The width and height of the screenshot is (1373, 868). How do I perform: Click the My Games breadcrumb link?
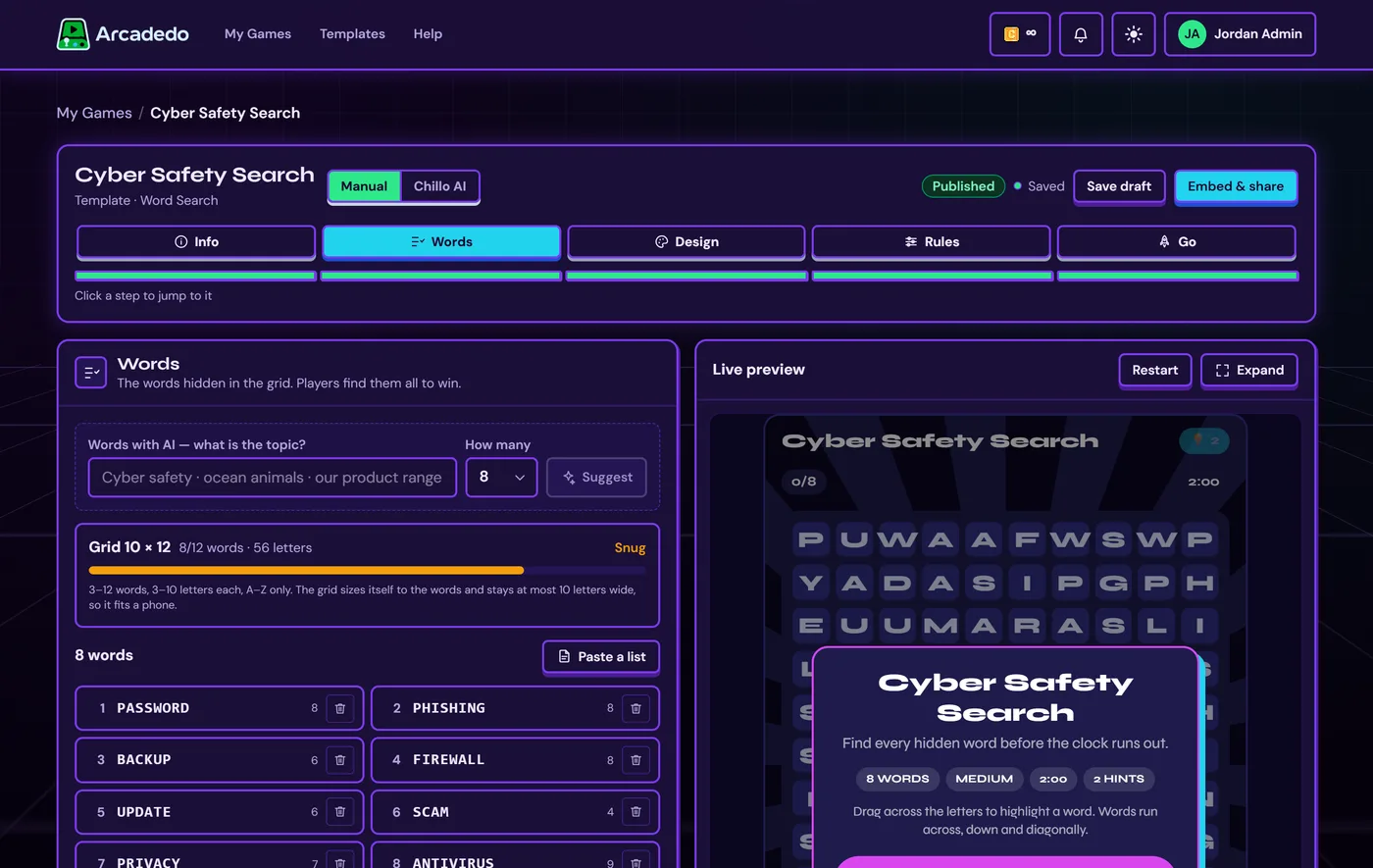[94, 113]
